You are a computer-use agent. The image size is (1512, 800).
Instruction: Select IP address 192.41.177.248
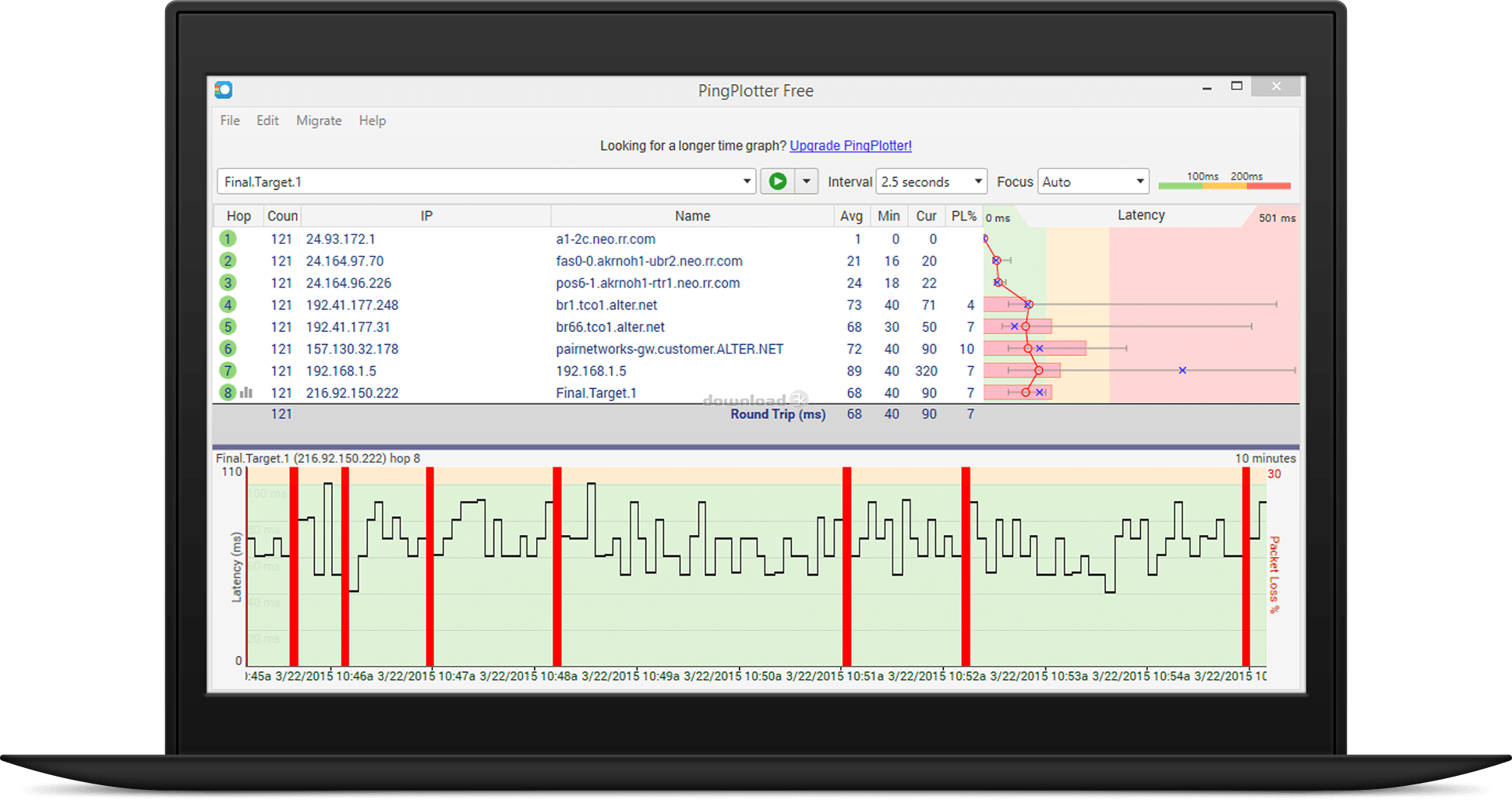pos(352,305)
